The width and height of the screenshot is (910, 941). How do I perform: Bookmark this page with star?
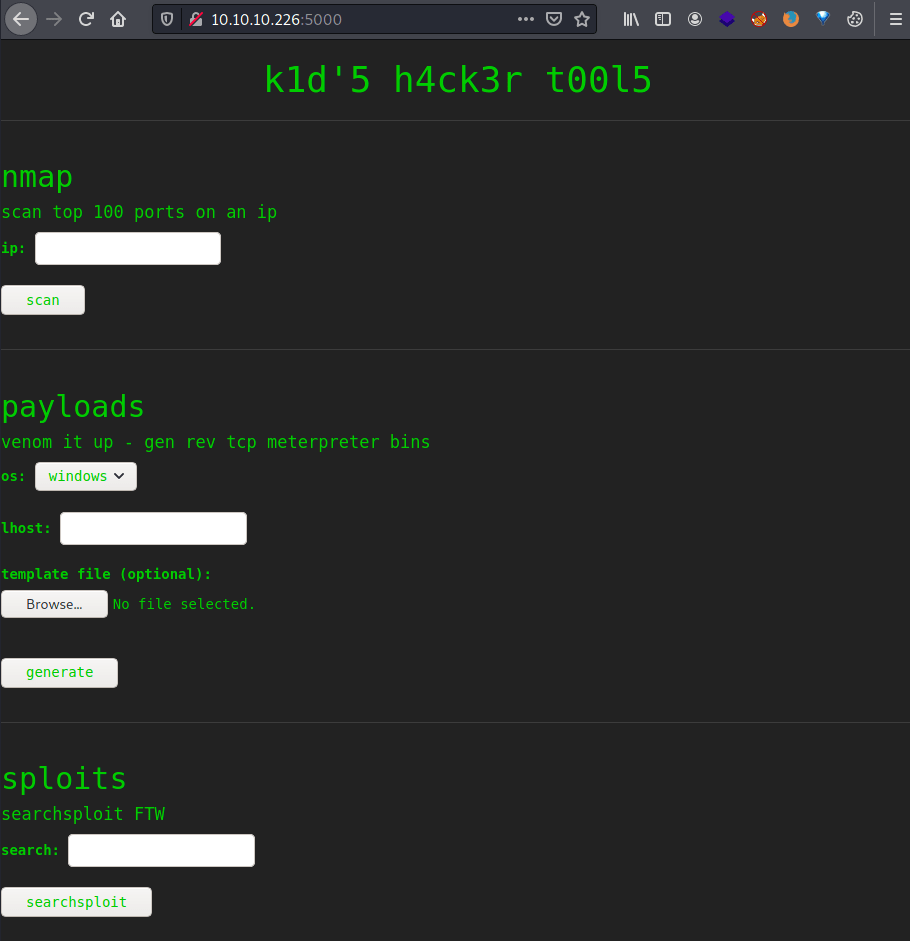pos(582,19)
